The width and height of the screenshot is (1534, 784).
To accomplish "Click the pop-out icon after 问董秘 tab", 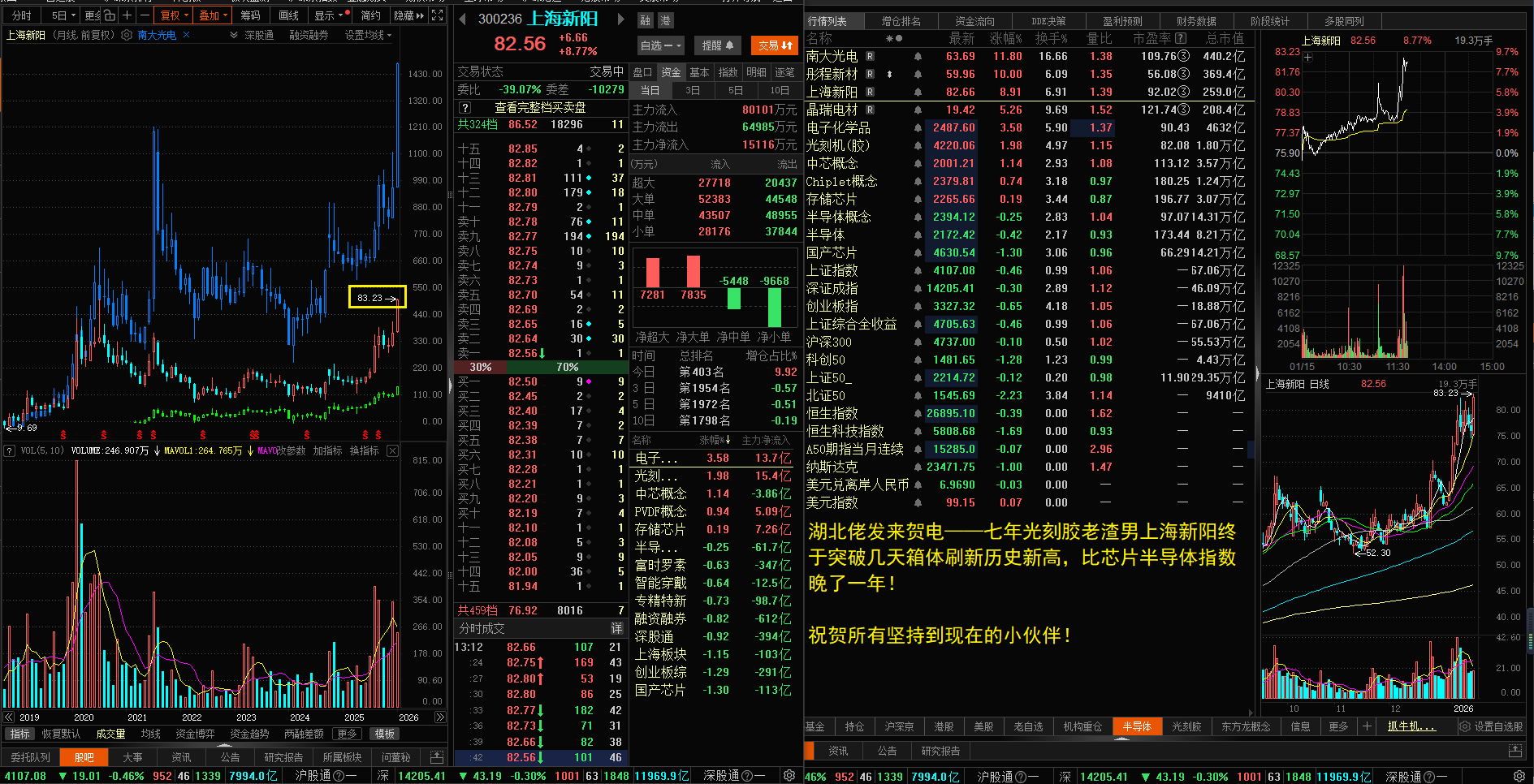I will pyautogui.click(x=437, y=757).
